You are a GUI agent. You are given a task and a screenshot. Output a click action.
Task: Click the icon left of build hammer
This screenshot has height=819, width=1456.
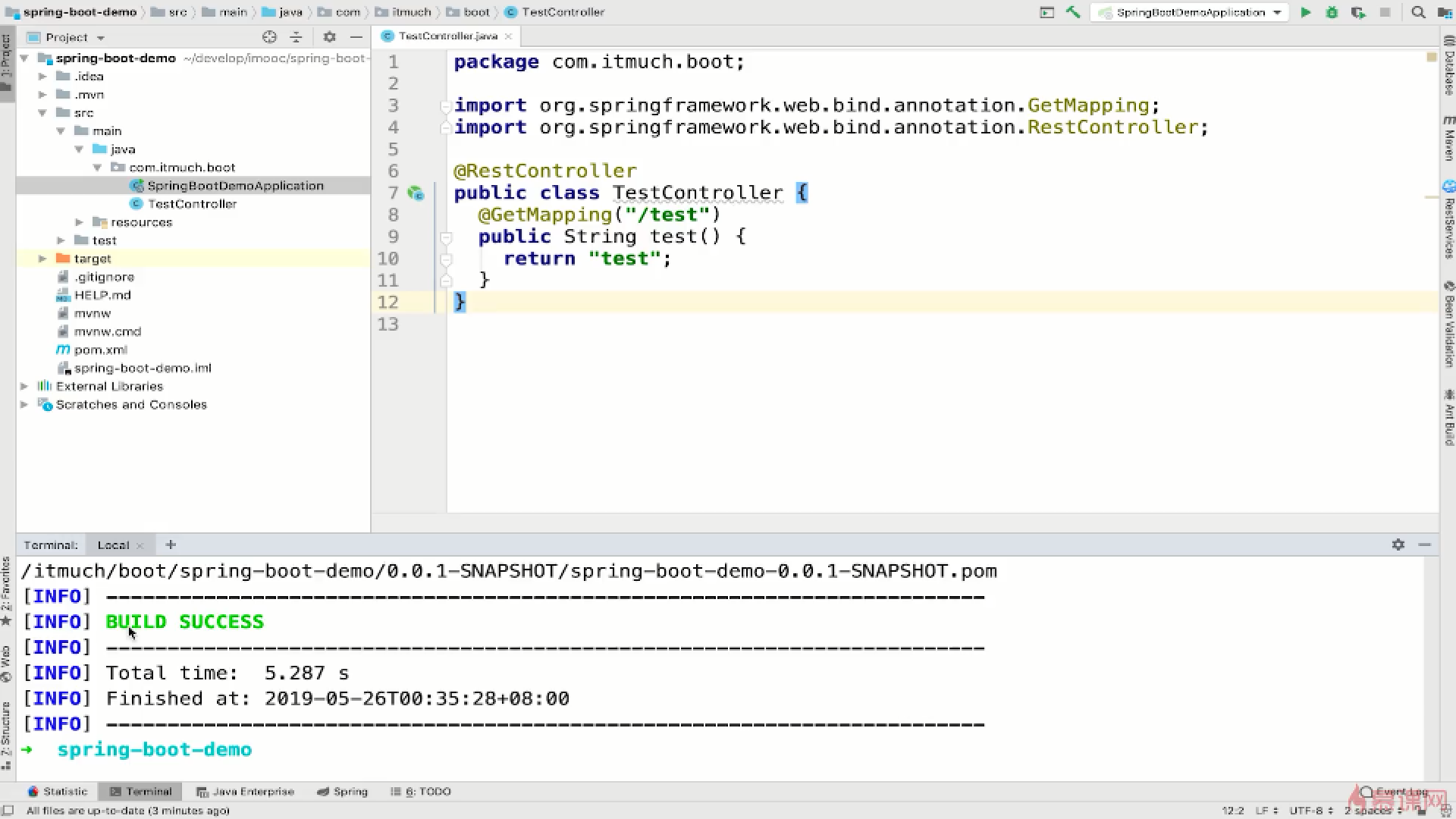point(1046,12)
